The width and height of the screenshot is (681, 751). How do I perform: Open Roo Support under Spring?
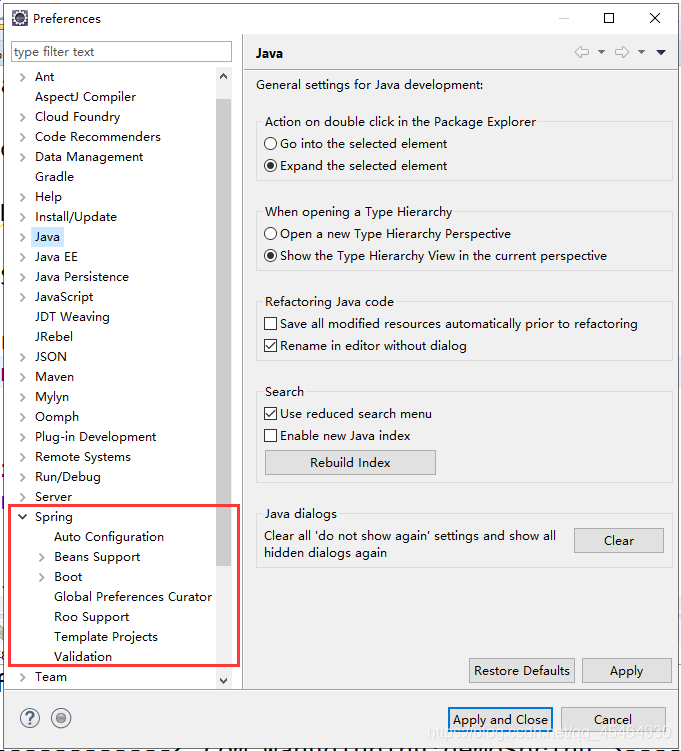91,617
